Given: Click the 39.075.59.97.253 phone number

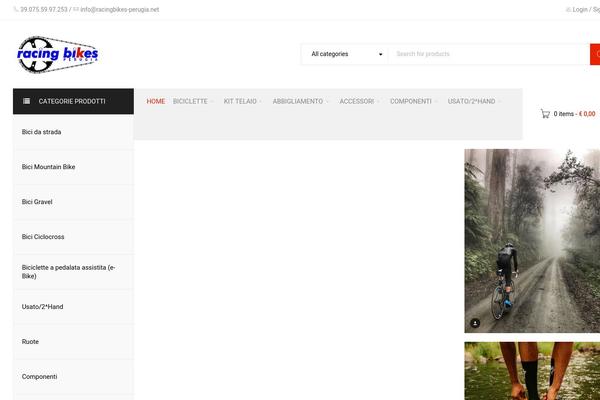Looking at the screenshot, I should point(44,10).
